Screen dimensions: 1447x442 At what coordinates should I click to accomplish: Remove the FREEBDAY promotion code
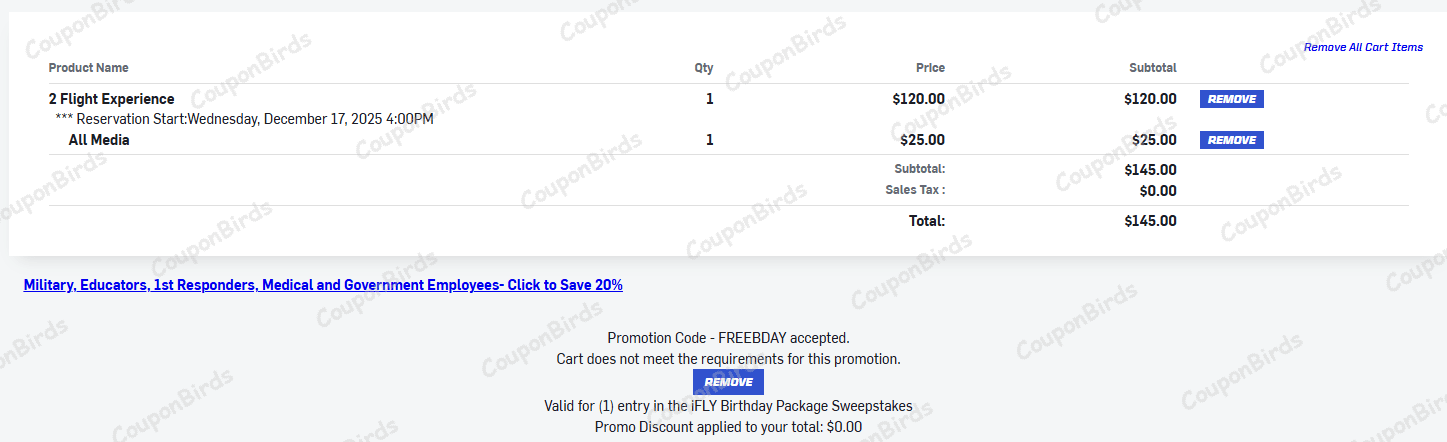[x=728, y=382]
